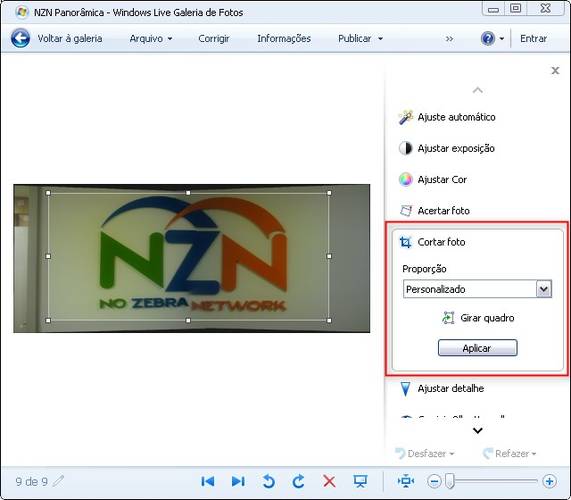Screen dimensions: 571x500
Task: Click the bottom-right crop handle
Action: tap(329, 320)
